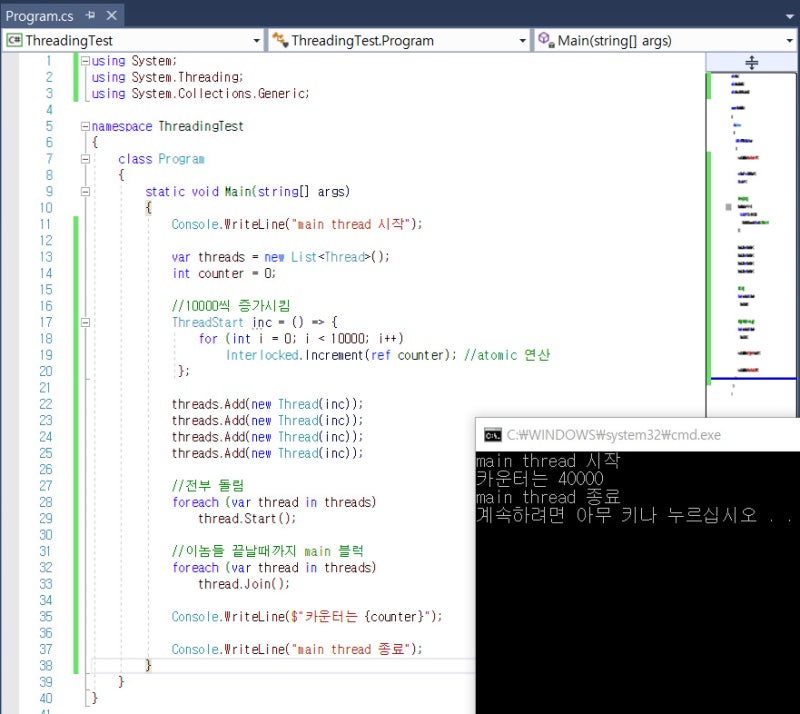Screen dimensions: 800x714
Task: Open the document tab overflow arrow
Action: pyautogui.click(x=790, y=17)
